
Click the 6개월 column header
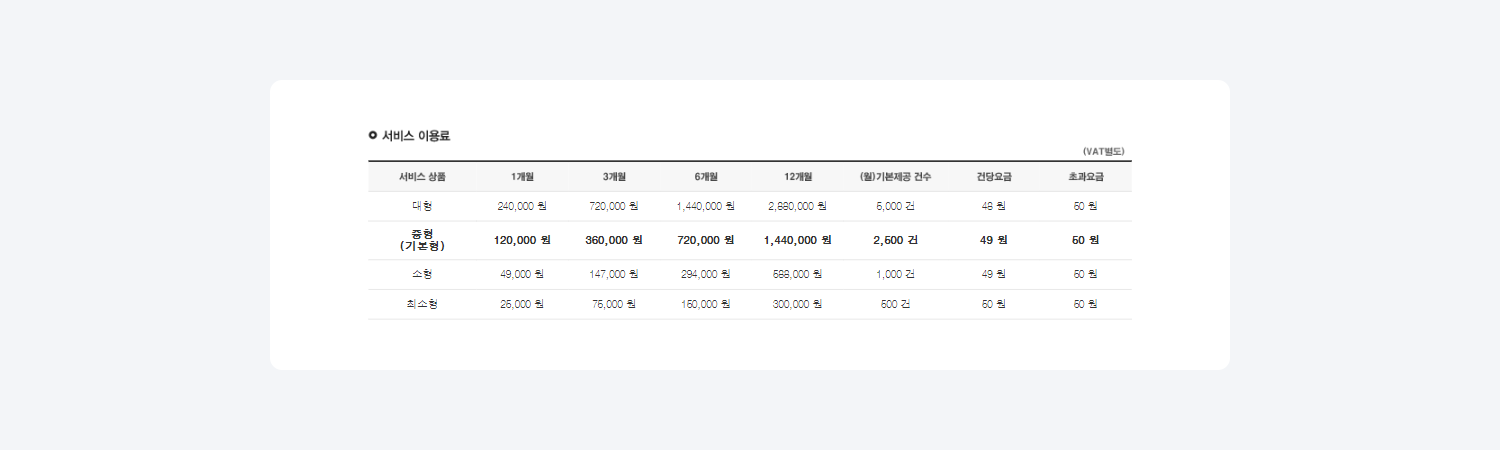click(x=706, y=177)
